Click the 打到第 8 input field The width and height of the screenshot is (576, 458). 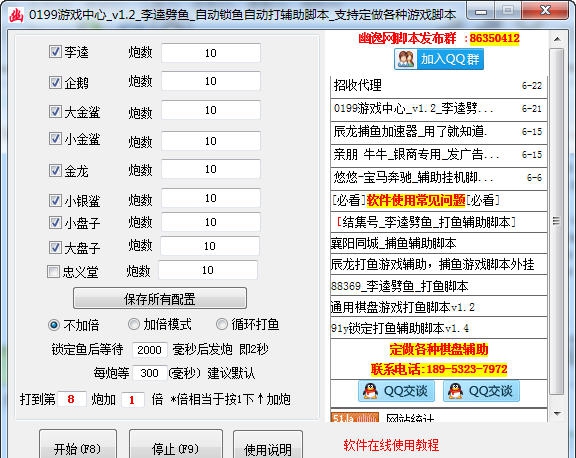coord(71,399)
